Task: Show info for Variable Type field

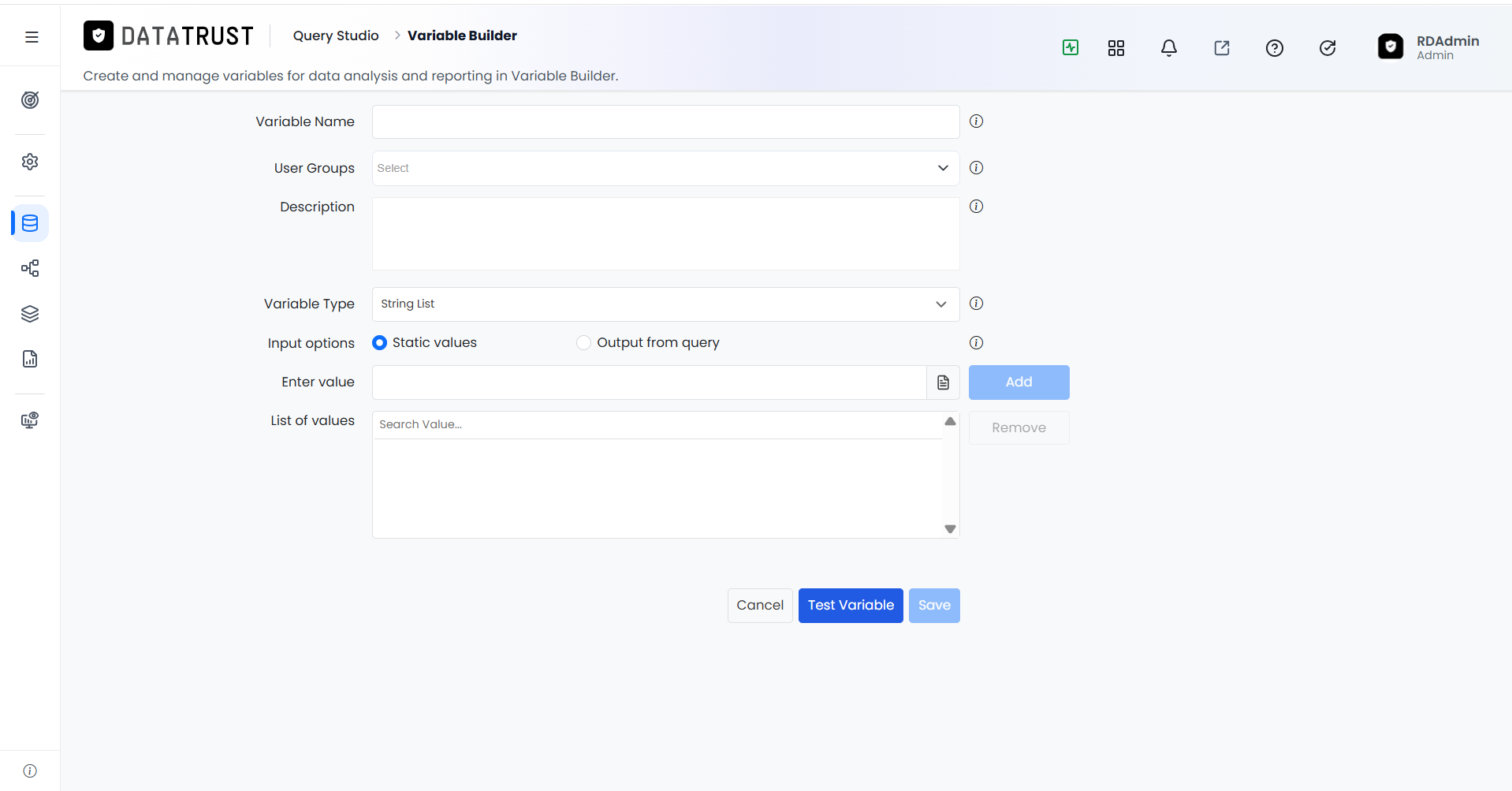Action: point(976,304)
